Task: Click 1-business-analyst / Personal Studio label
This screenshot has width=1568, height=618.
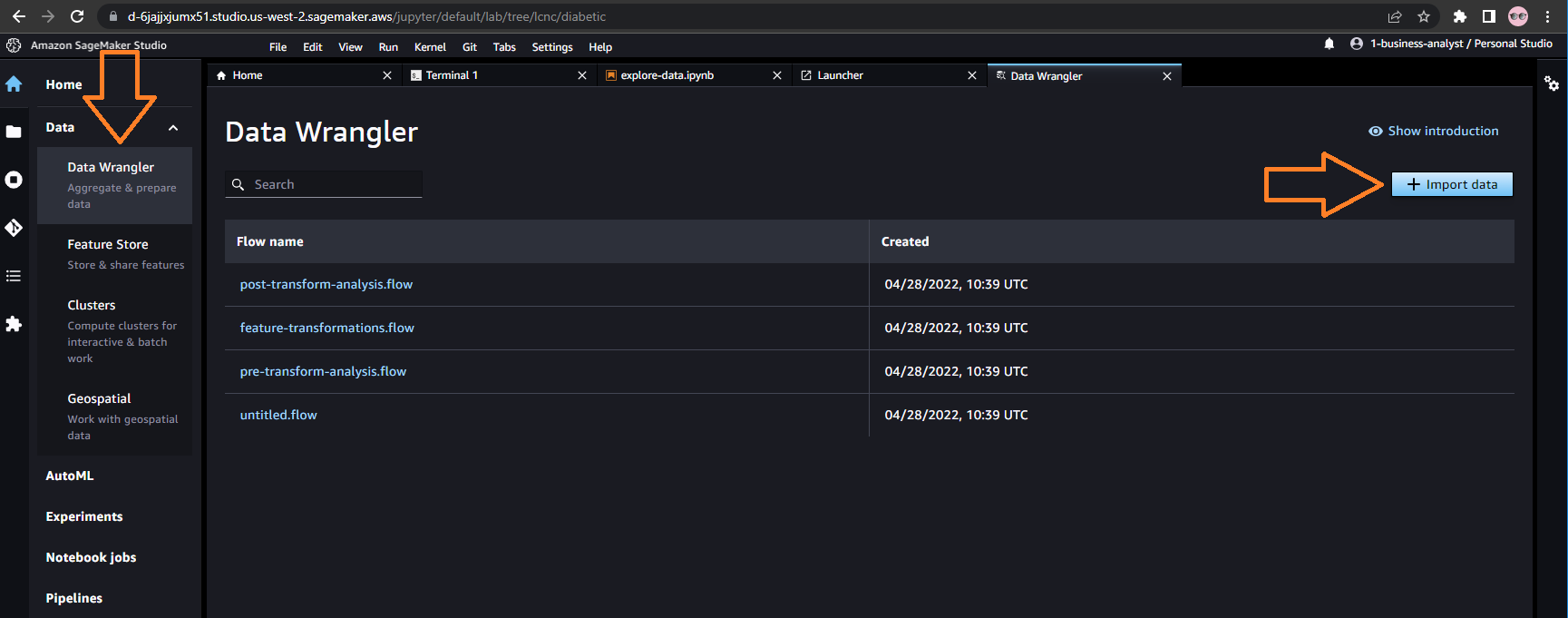Action: point(1461,44)
